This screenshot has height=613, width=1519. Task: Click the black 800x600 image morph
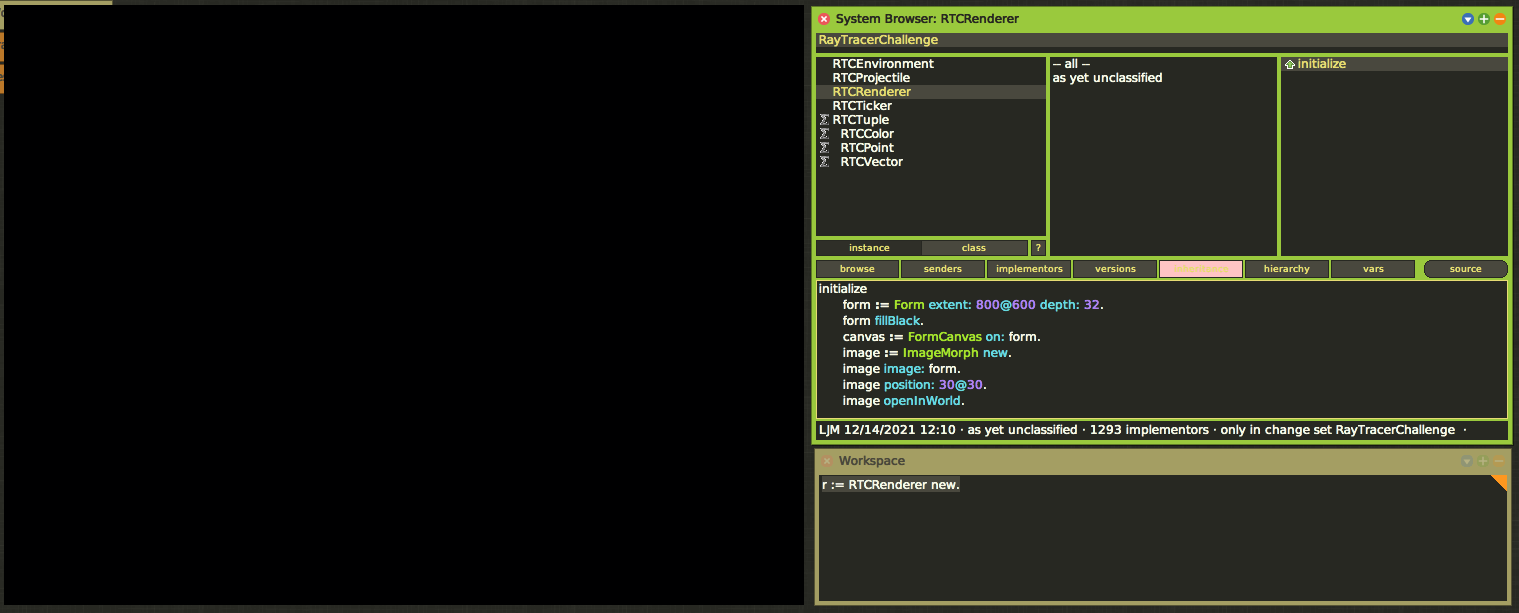click(x=404, y=305)
